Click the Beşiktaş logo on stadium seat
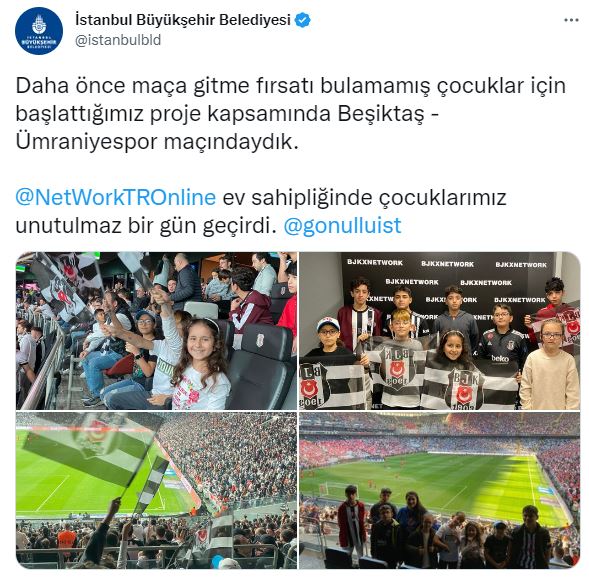Image resolution: width=589 pixels, height=586 pixels. pyautogui.click(x=260, y=339)
